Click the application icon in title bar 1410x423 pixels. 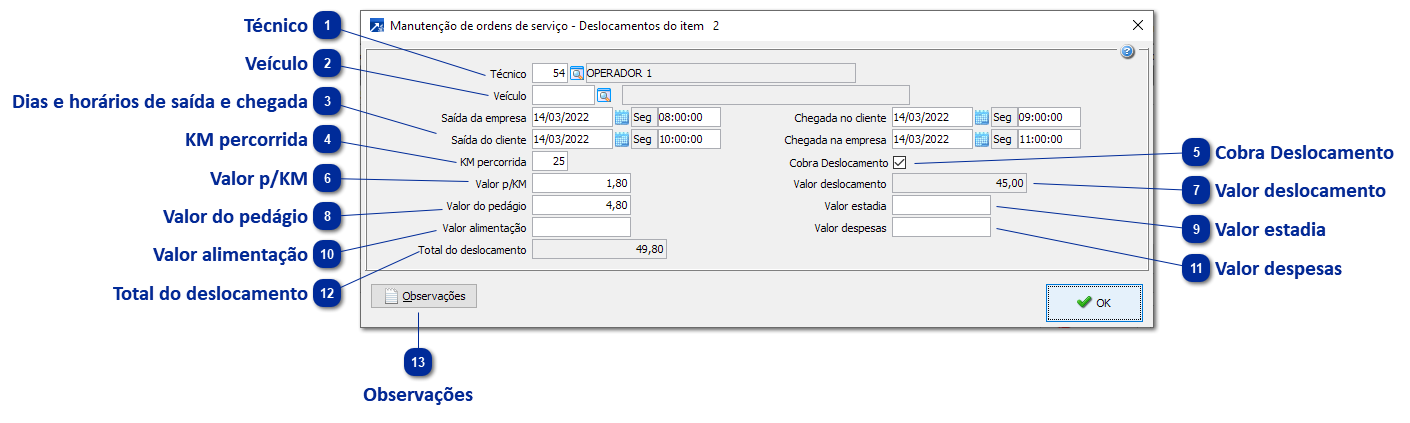click(x=377, y=25)
